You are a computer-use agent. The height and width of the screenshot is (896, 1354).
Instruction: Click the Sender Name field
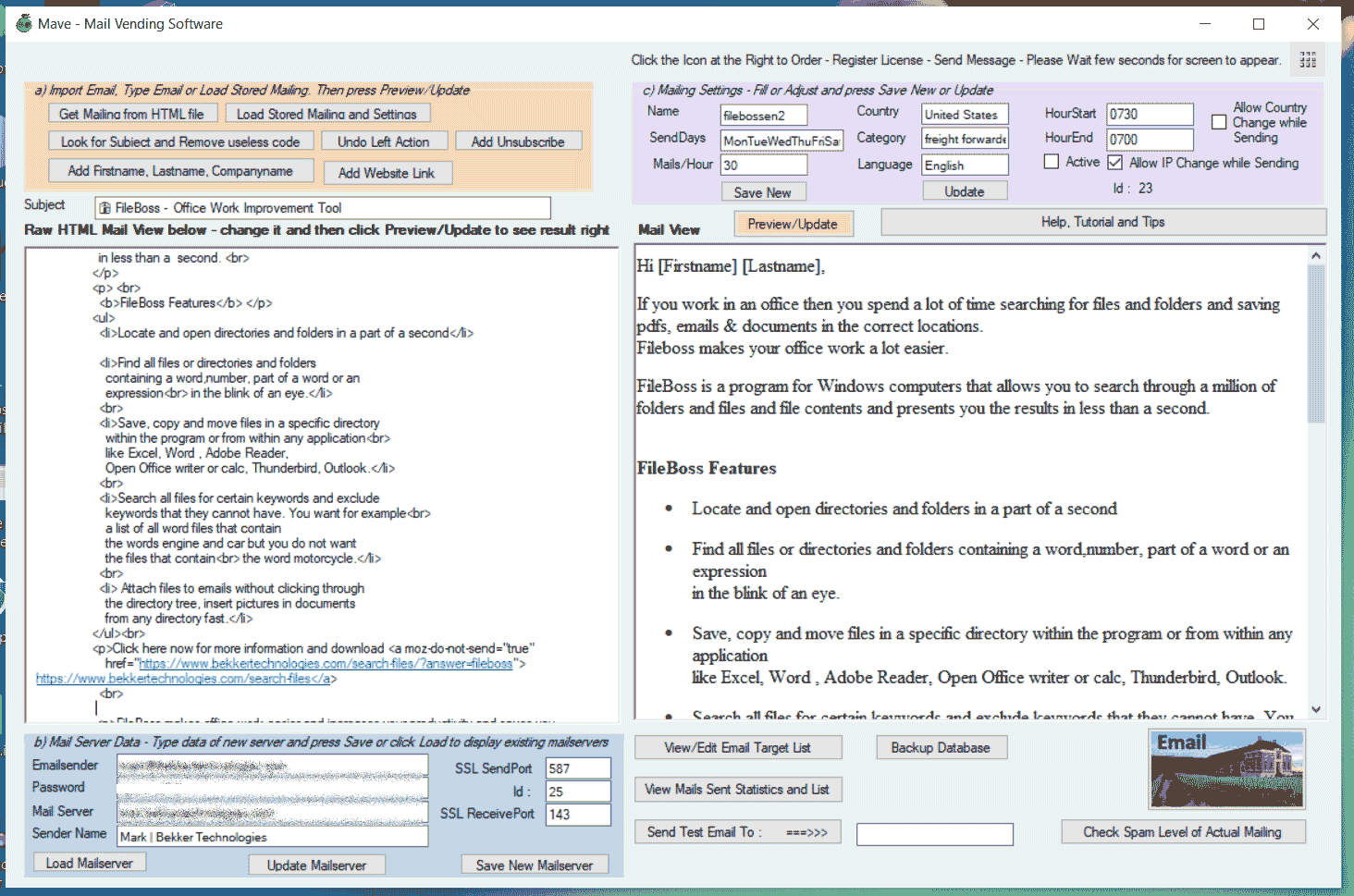click(273, 836)
